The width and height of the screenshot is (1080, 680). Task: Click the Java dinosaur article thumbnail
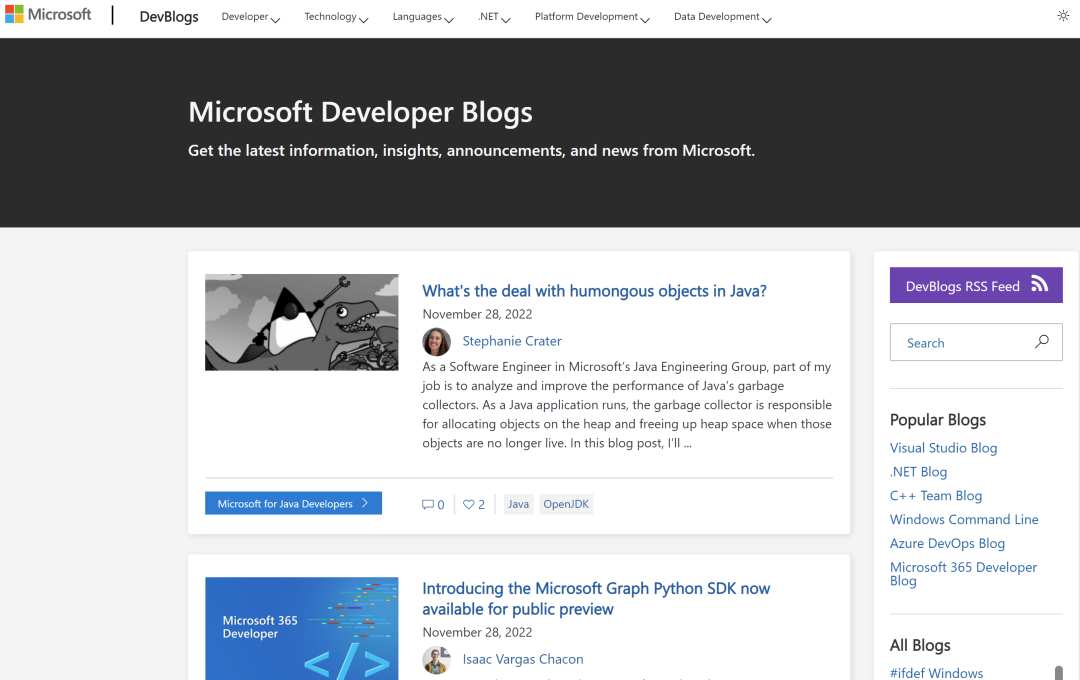point(302,322)
